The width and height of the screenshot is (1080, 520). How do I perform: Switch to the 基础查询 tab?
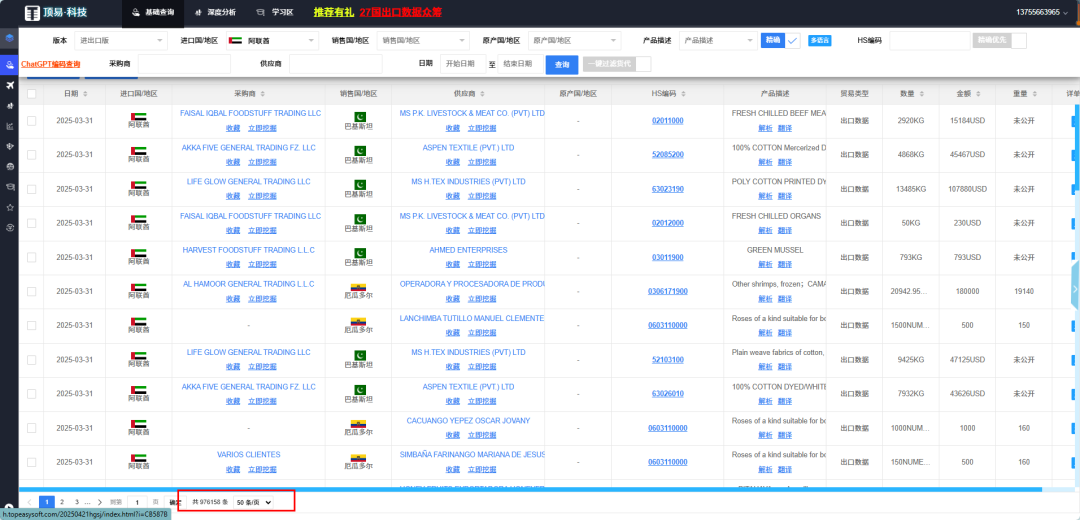[152, 12]
